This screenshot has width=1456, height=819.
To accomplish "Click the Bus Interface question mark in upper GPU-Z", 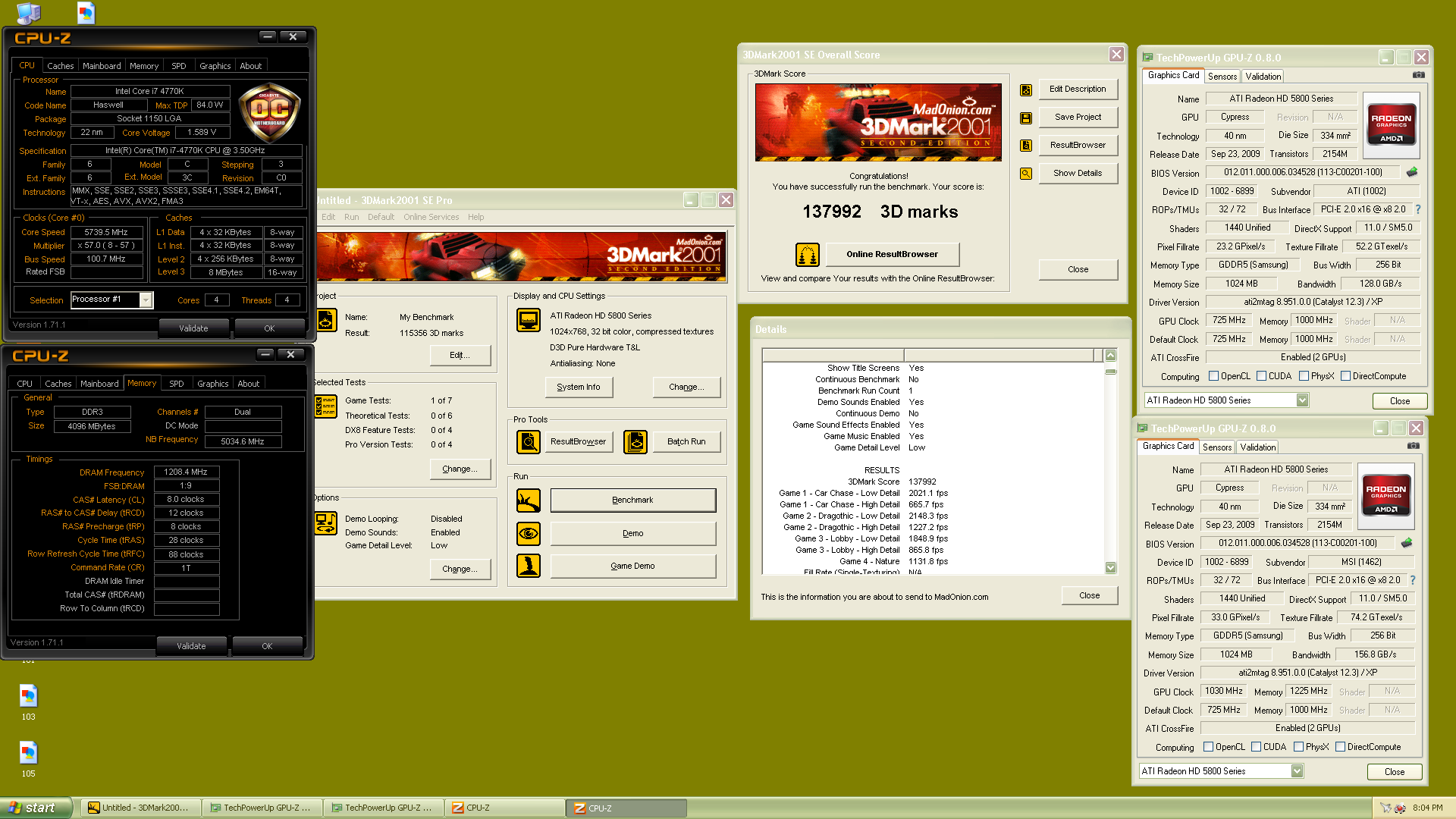I will click(x=1418, y=209).
